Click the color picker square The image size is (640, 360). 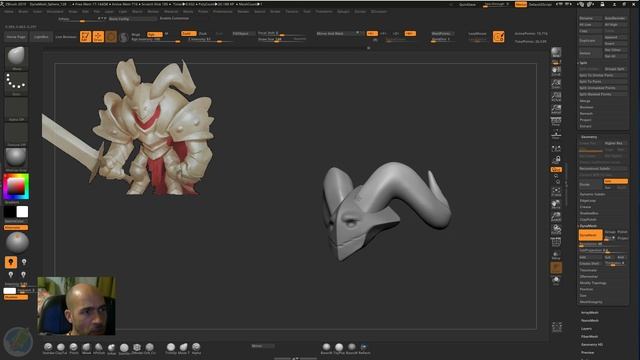tap(16, 187)
